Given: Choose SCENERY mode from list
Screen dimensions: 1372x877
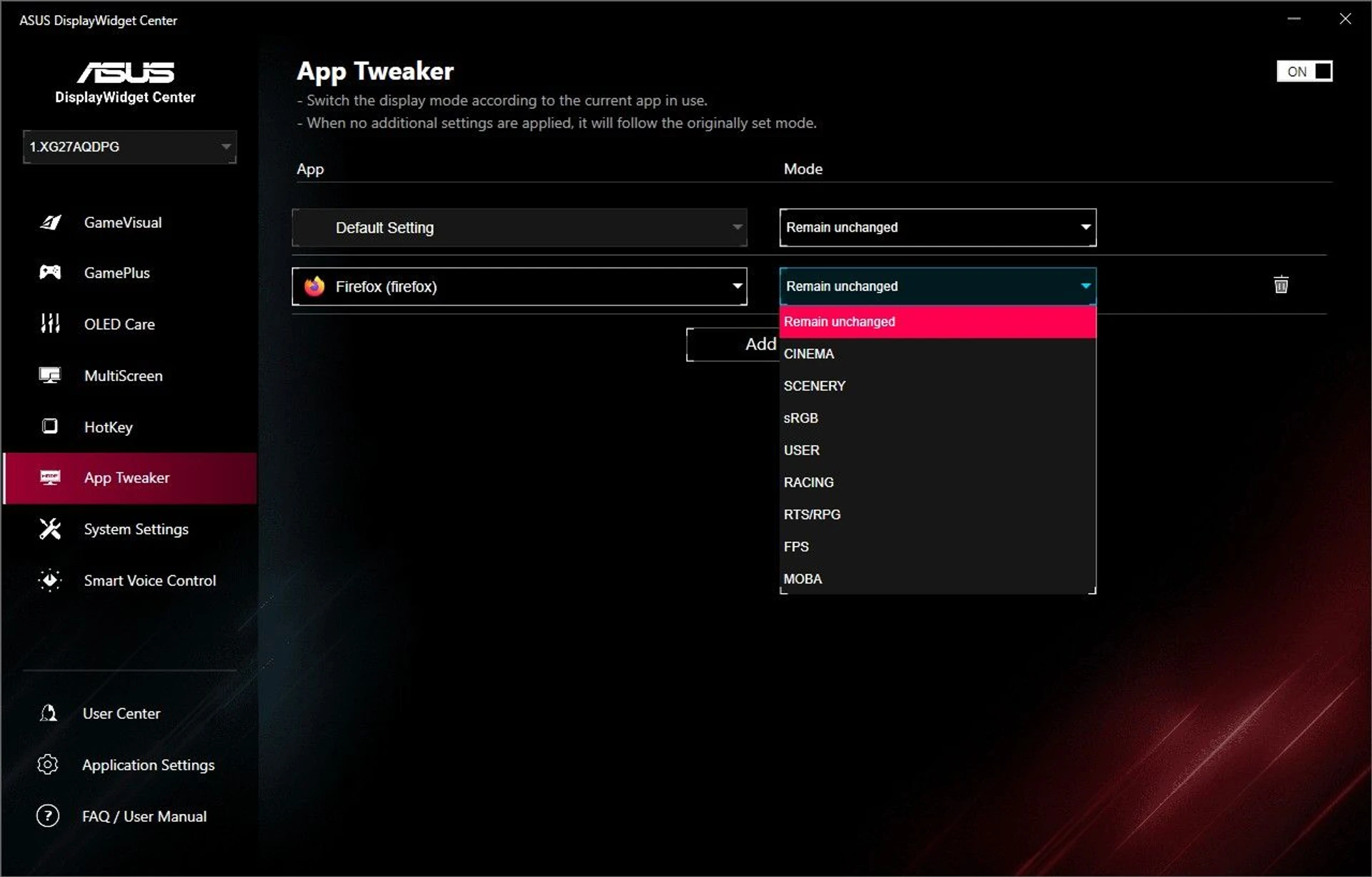Looking at the screenshot, I should (938, 386).
